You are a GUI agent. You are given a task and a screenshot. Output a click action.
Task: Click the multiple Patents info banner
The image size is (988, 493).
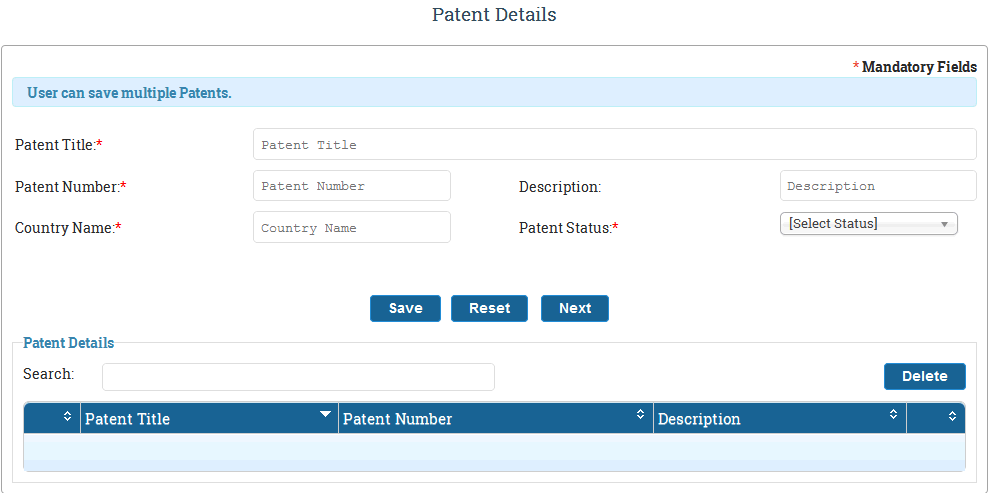click(x=494, y=93)
